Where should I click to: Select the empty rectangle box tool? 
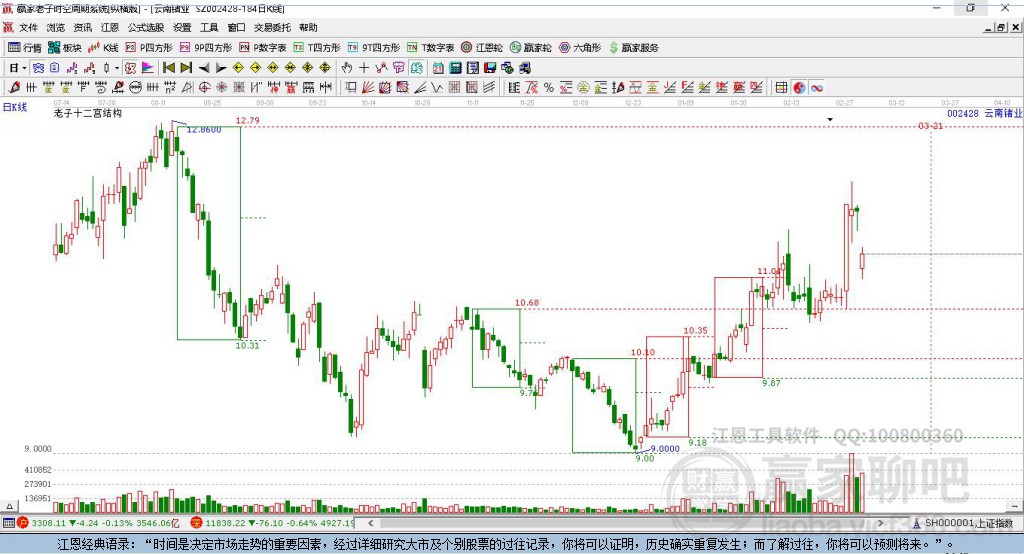351,88
